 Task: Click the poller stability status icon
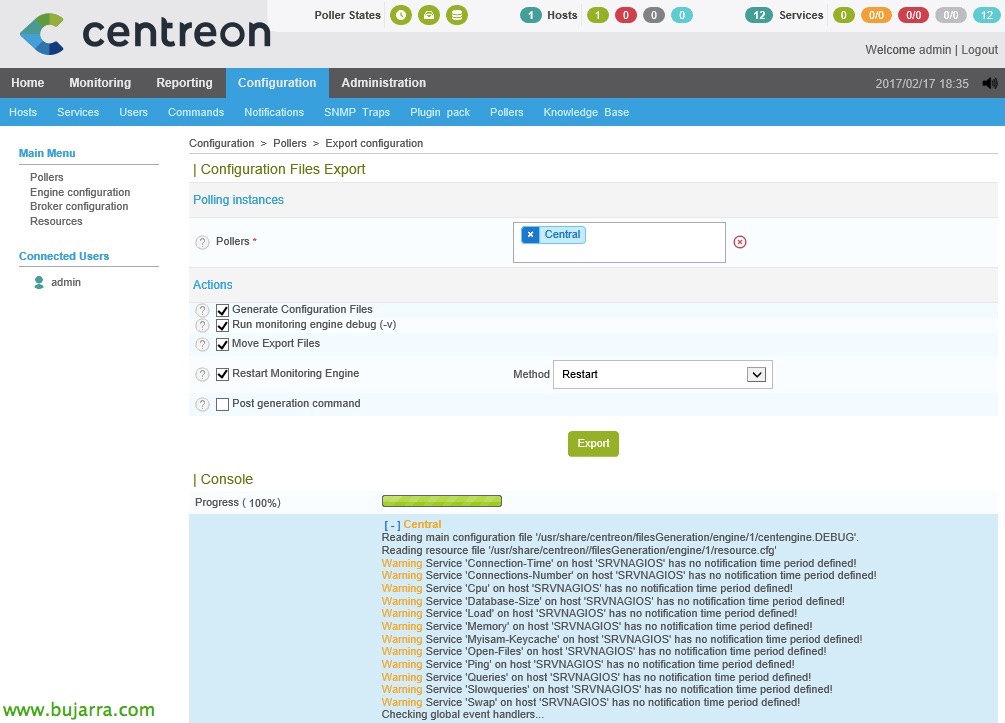pyautogui.click(x=429, y=15)
